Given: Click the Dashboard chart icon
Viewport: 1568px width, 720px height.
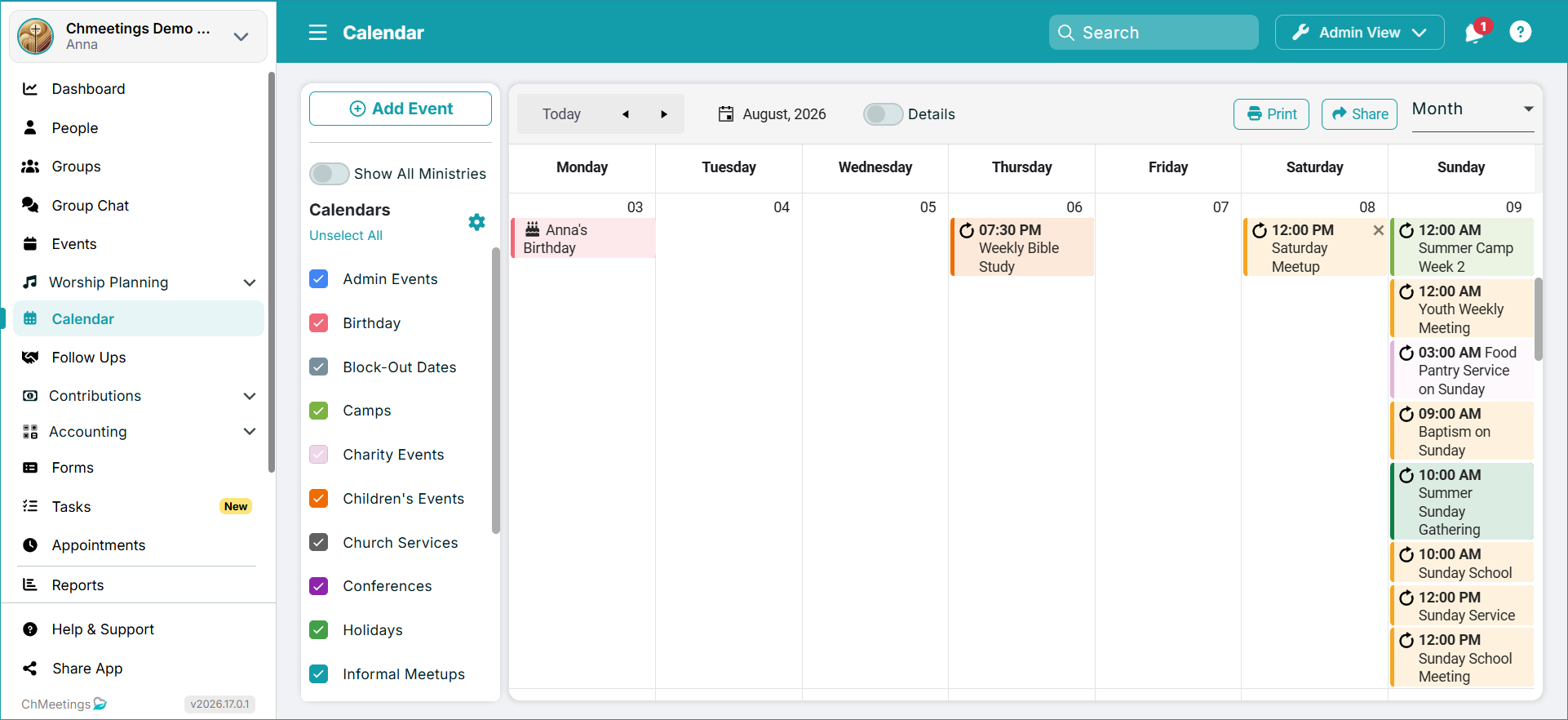Looking at the screenshot, I should [x=30, y=89].
